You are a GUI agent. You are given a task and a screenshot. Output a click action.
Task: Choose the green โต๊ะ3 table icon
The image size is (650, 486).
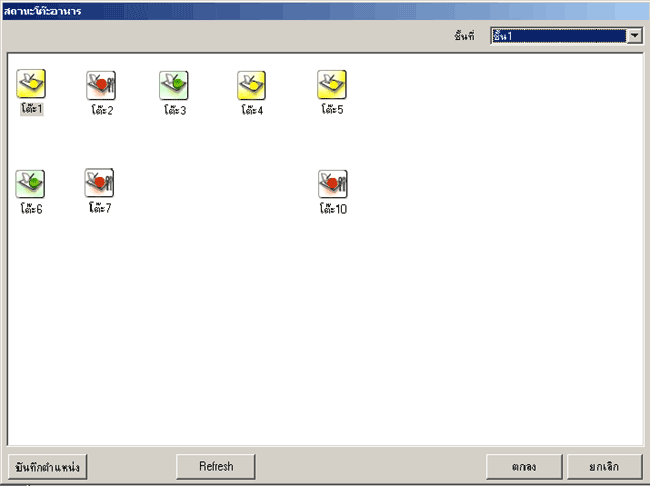coord(174,85)
